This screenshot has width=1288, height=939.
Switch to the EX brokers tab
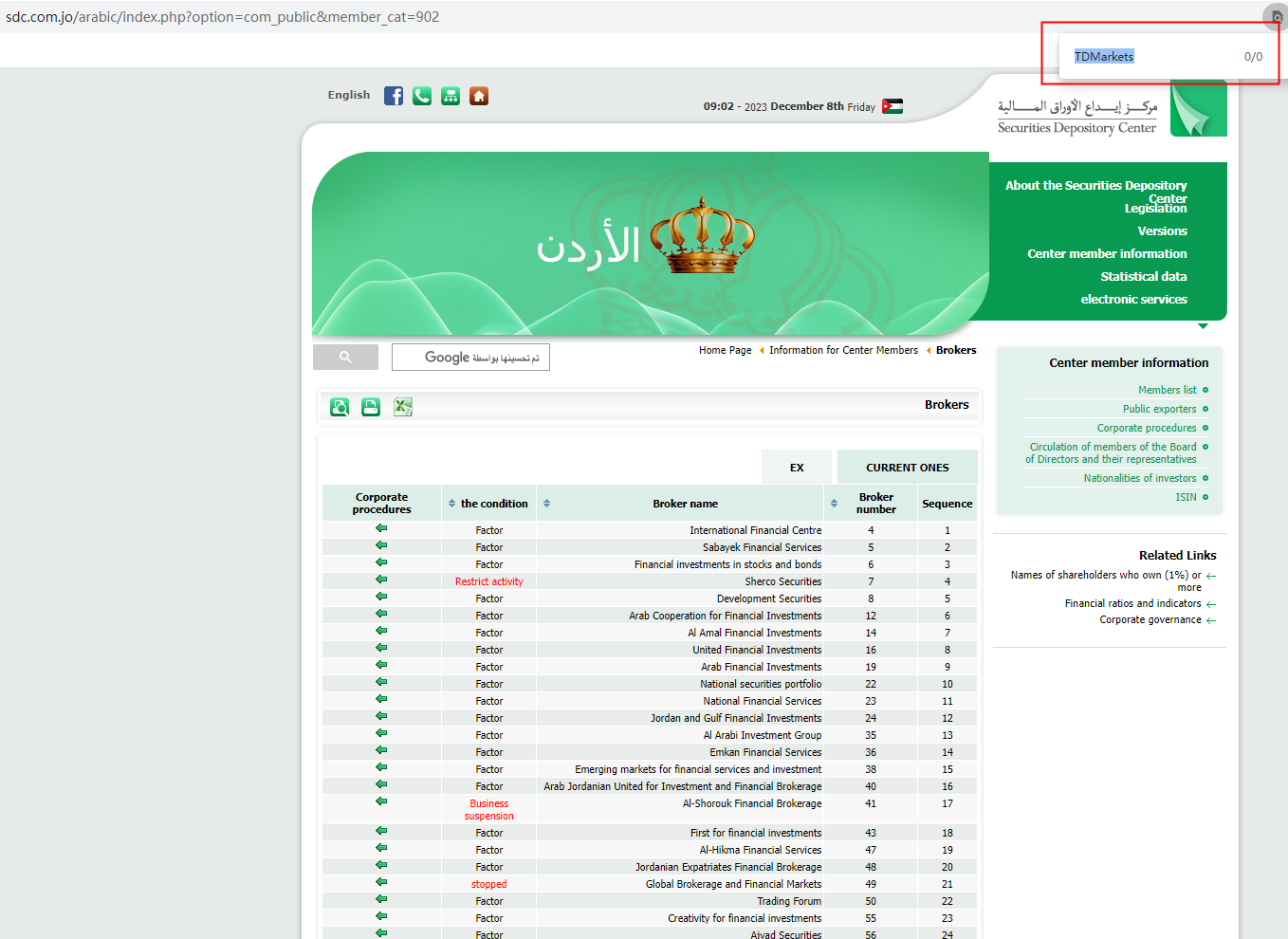click(797, 468)
